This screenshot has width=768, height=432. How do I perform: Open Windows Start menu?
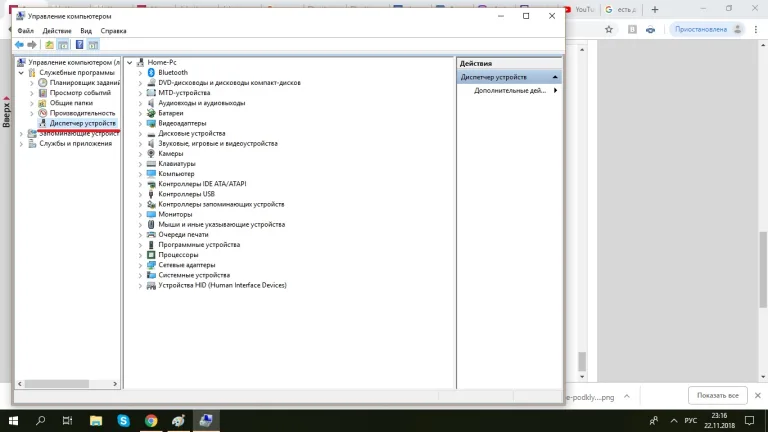(x=13, y=421)
